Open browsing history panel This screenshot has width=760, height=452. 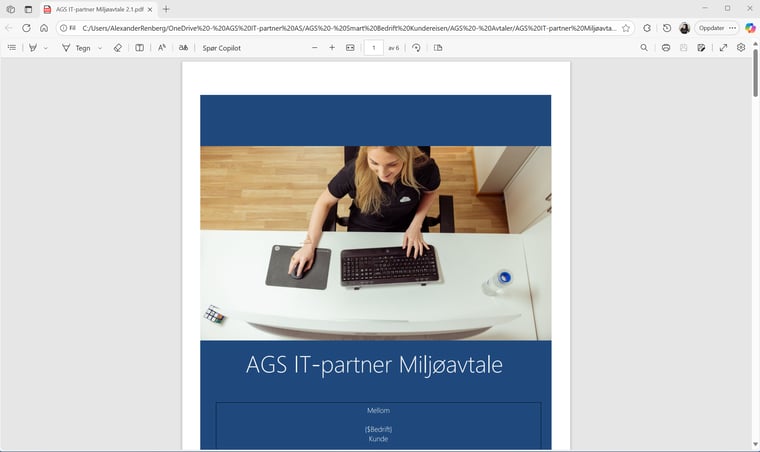pyautogui.click(x=667, y=28)
